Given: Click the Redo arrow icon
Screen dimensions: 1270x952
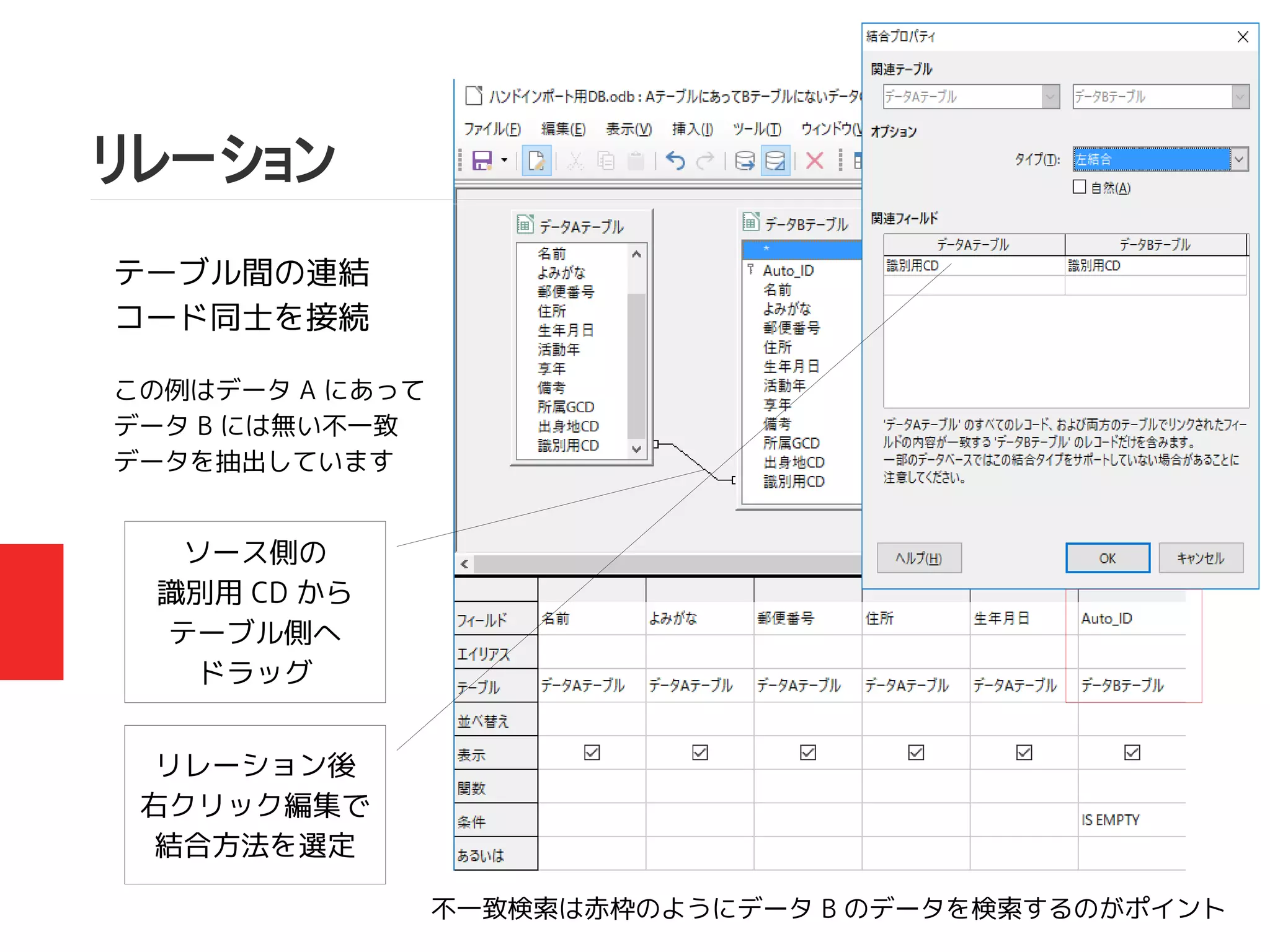Looking at the screenshot, I should pyautogui.click(x=705, y=161).
